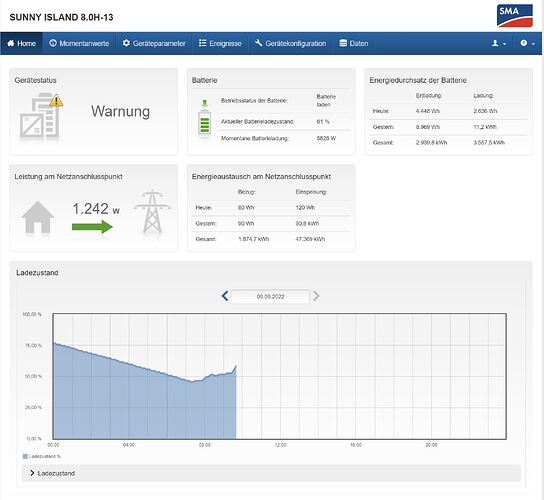Click Gesamt Entladung 2.939,8 kWh value
Screen dimensions: 544x500
[x=431, y=143]
